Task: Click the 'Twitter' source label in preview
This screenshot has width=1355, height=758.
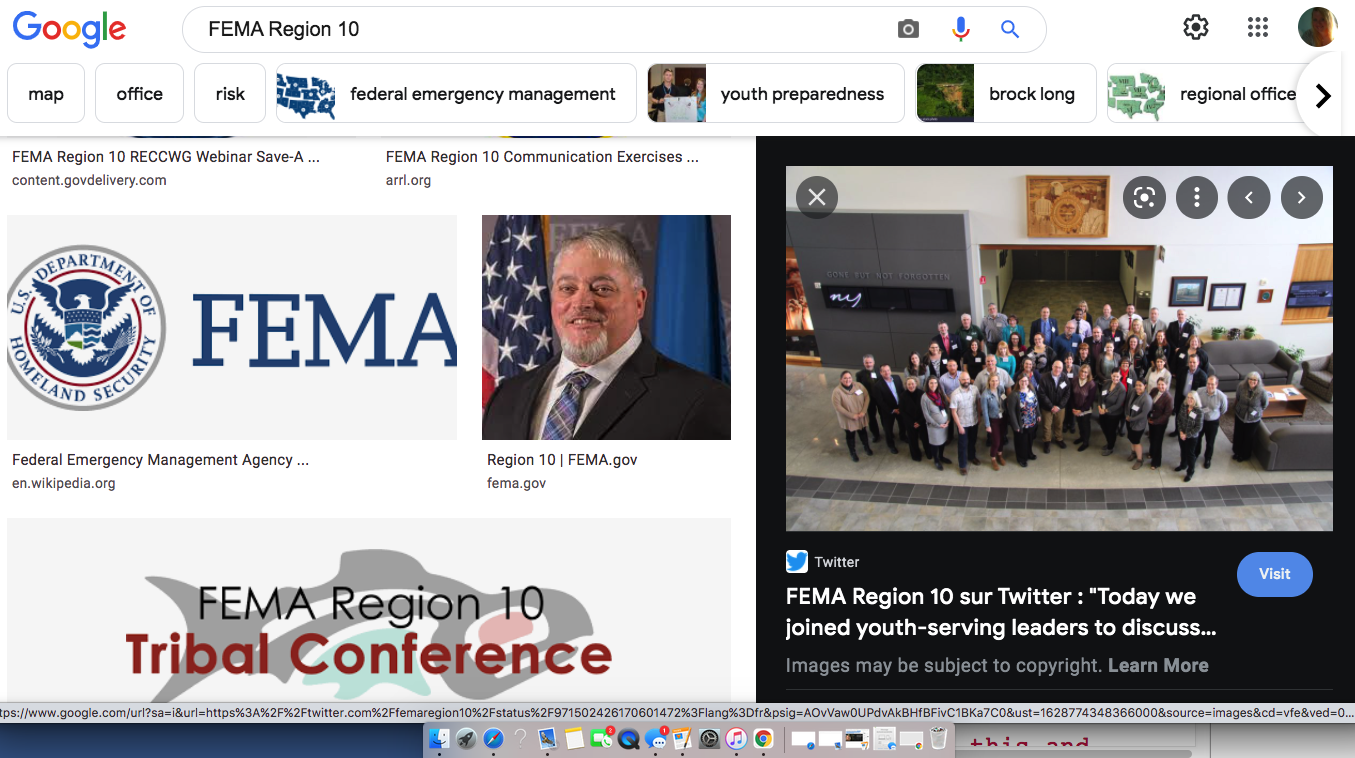Action: 837,562
